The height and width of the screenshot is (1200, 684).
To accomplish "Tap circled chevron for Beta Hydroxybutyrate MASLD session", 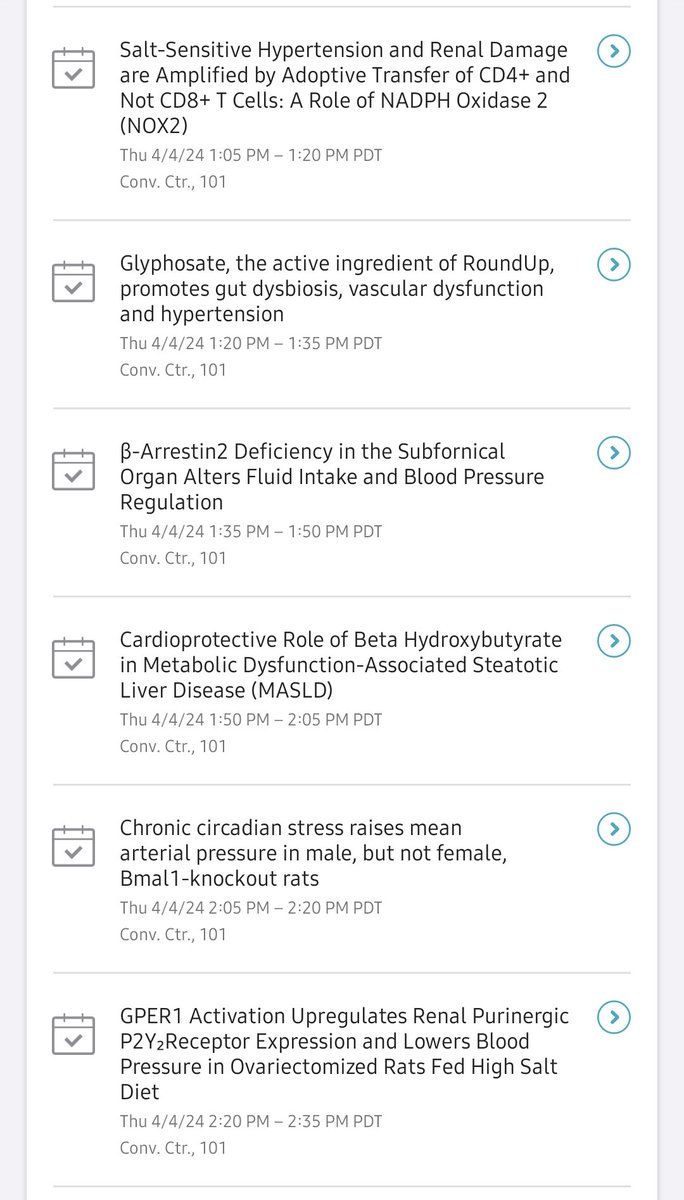I will tap(614, 641).
